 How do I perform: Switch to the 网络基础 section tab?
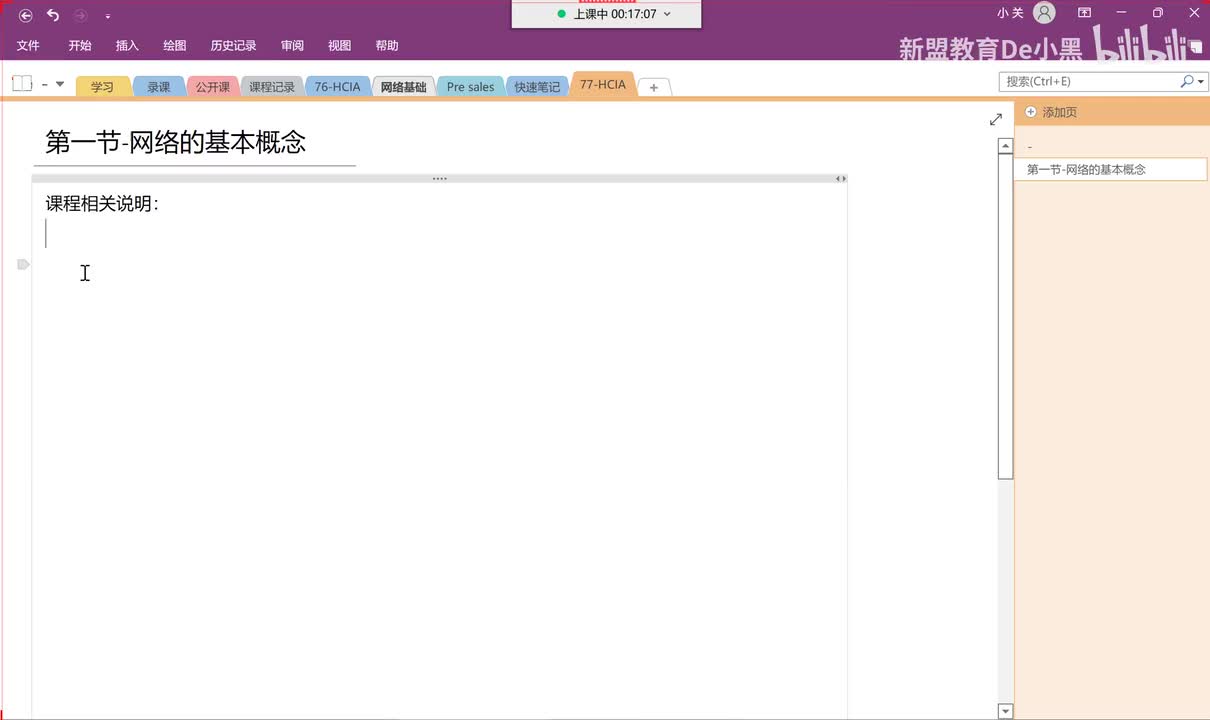click(x=404, y=87)
